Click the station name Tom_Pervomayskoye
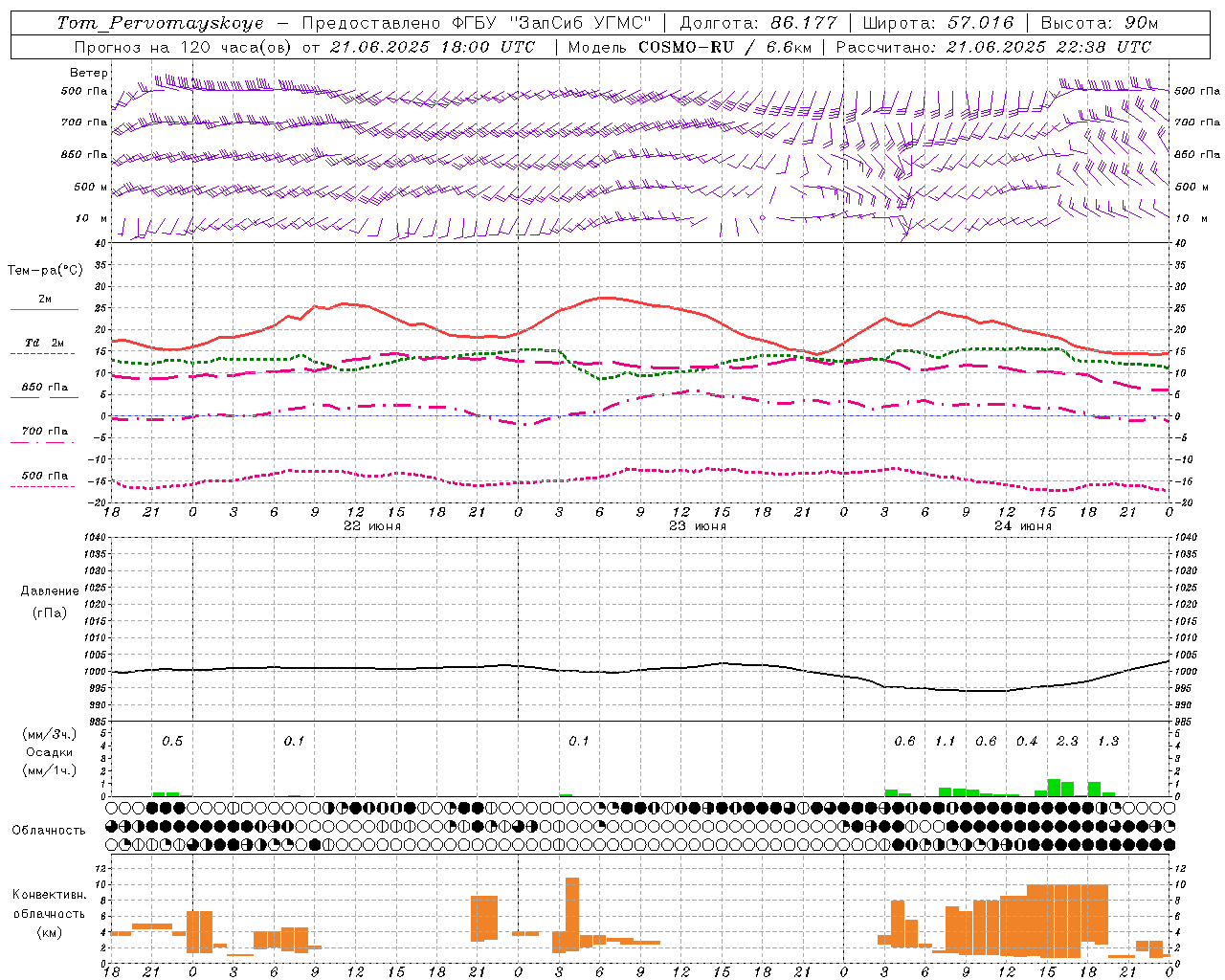This screenshot has width=1225, height=980. click(x=160, y=23)
